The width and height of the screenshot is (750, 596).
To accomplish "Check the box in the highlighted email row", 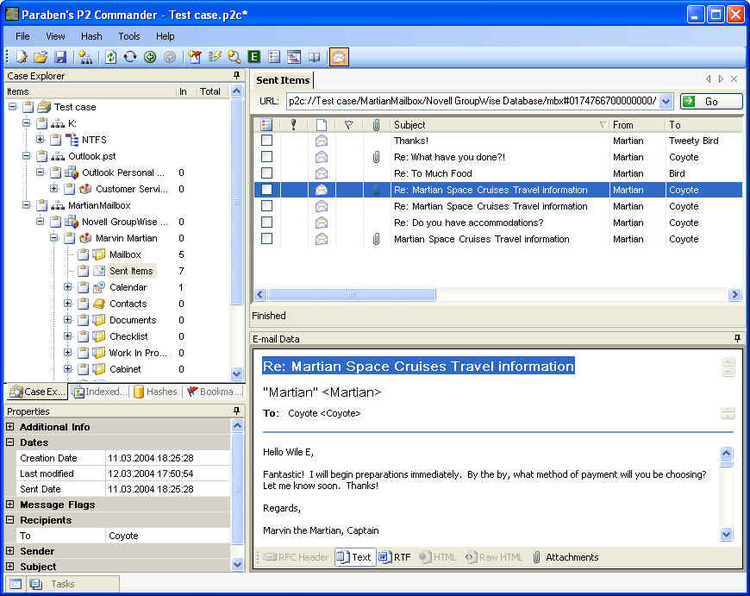I will [267, 190].
